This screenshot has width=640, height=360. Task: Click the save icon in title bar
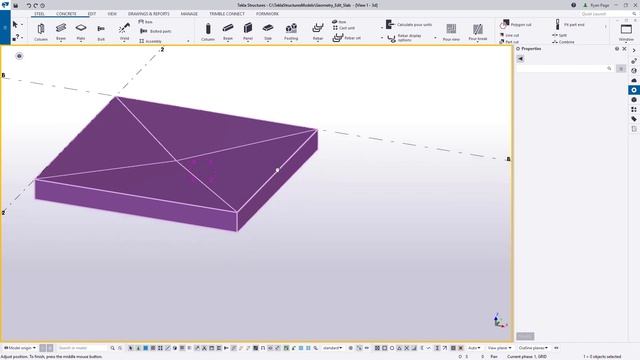pos(16,5)
